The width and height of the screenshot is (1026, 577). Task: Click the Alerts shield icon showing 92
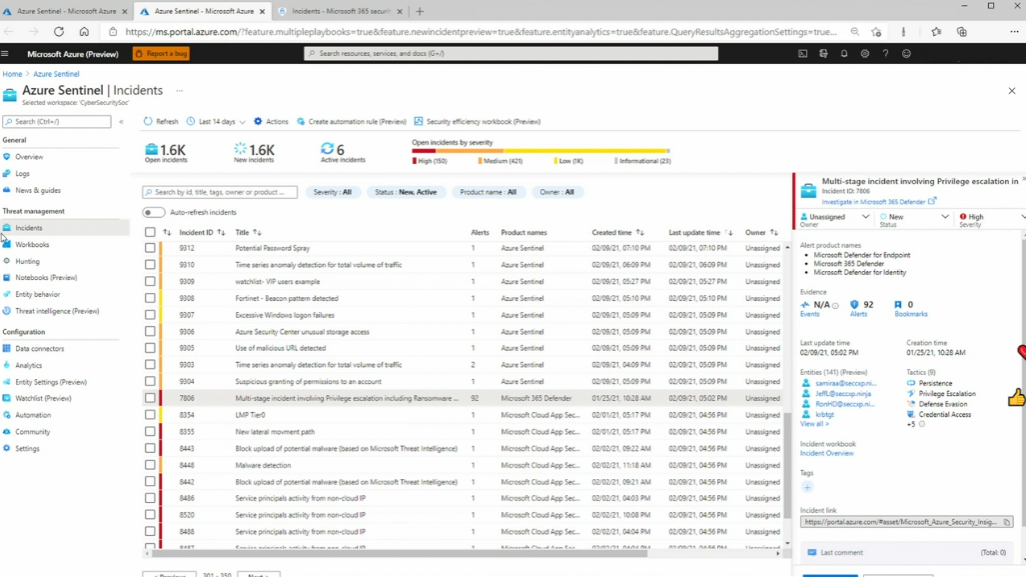pos(854,304)
